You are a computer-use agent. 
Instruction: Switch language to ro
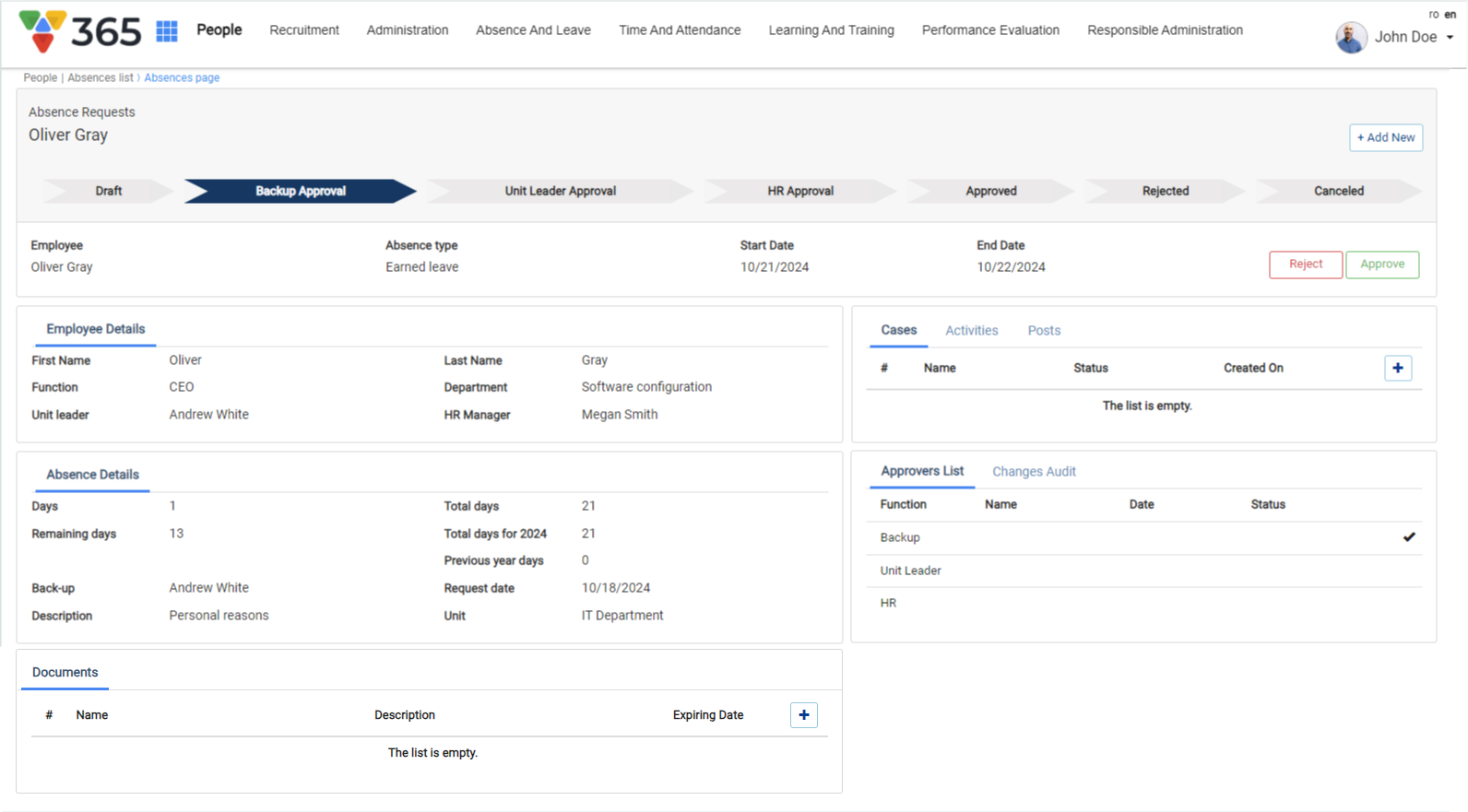pyautogui.click(x=1433, y=14)
